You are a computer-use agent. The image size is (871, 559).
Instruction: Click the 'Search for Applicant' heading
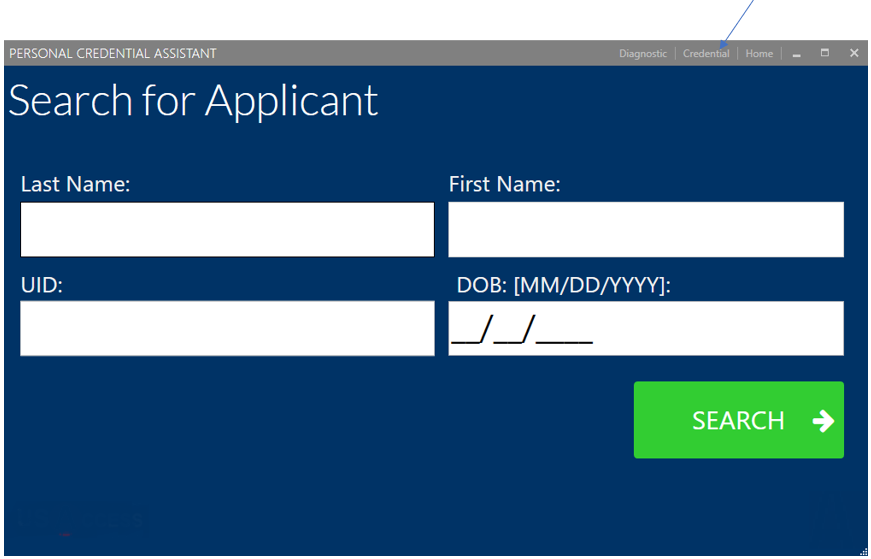[x=193, y=101]
